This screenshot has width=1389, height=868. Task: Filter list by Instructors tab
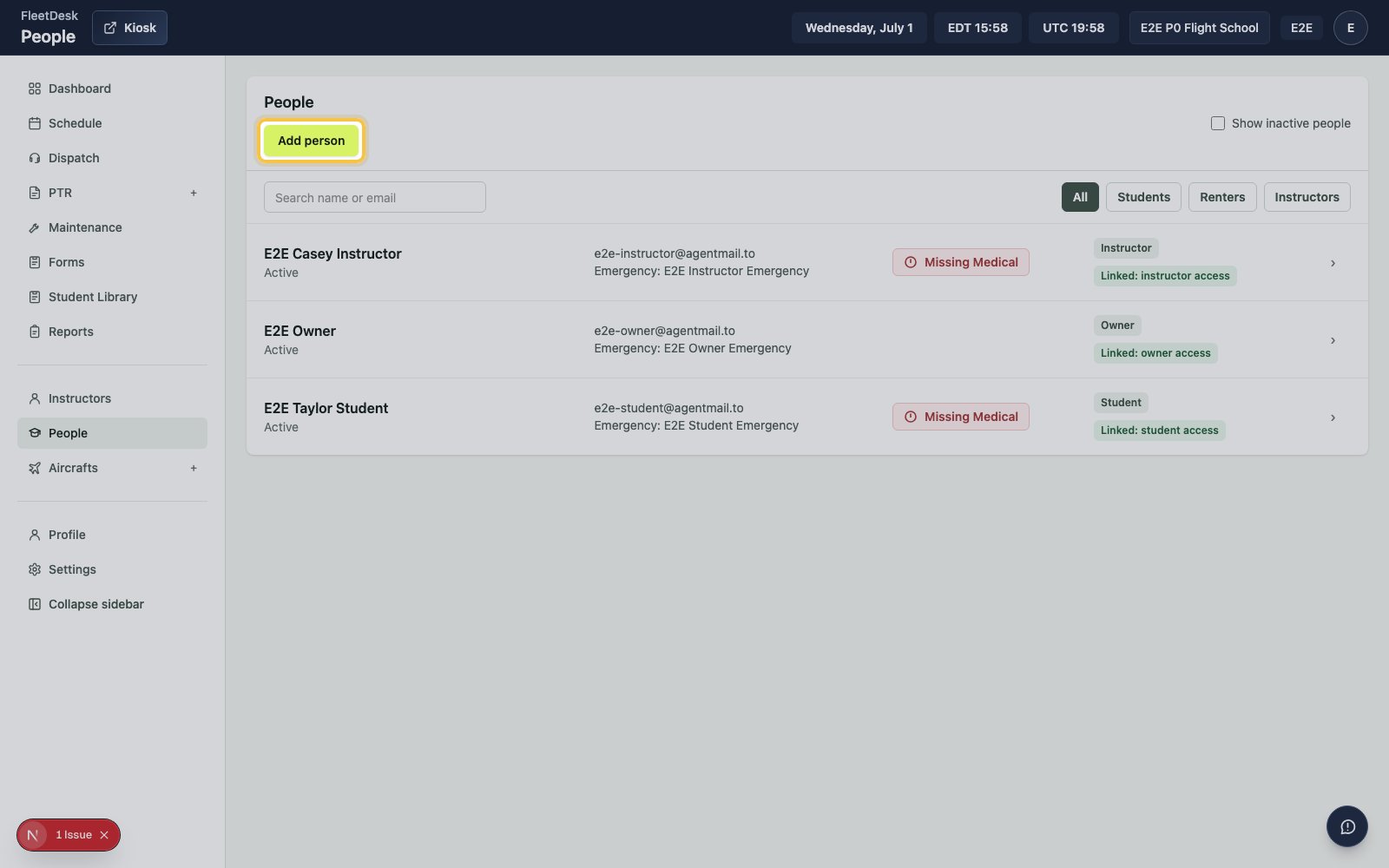[1307, 197]
